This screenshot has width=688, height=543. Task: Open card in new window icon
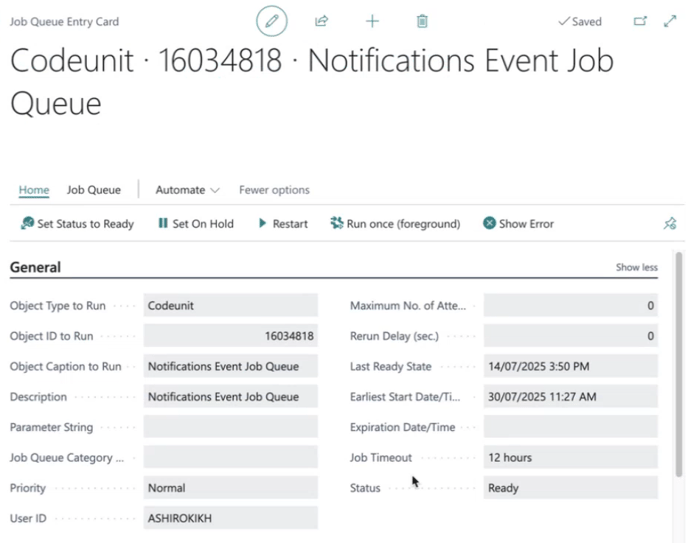640,21
